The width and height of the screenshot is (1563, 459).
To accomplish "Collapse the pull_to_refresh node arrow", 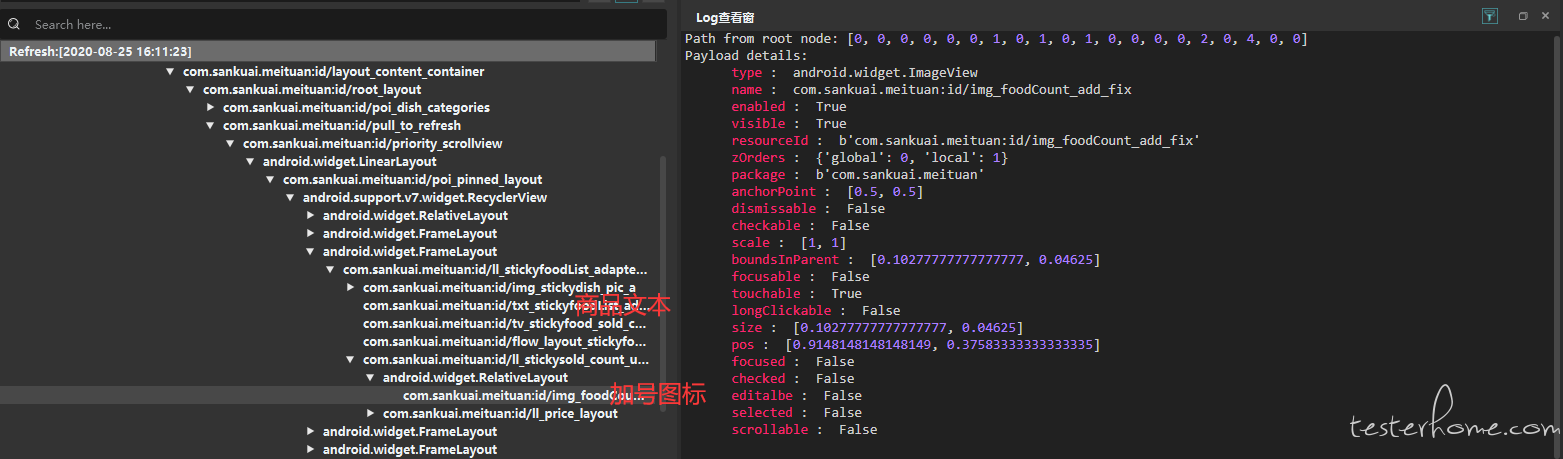I will pyautogui.click(x=211, y=126).
